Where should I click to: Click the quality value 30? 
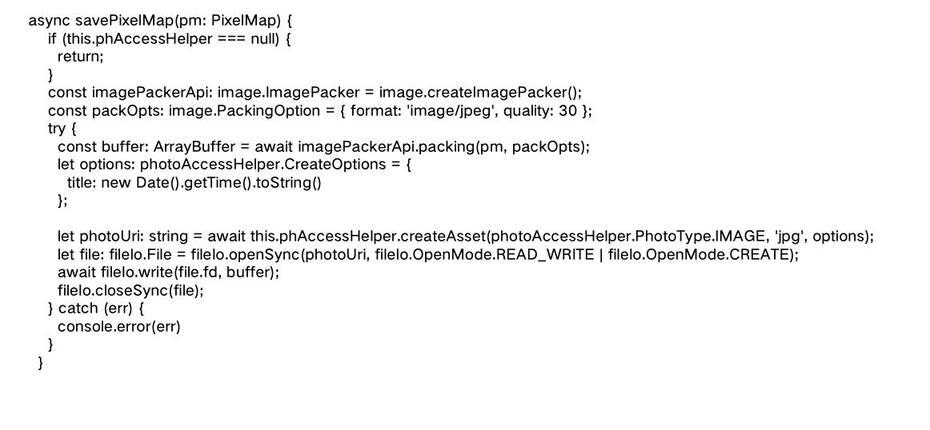(567, 111)
